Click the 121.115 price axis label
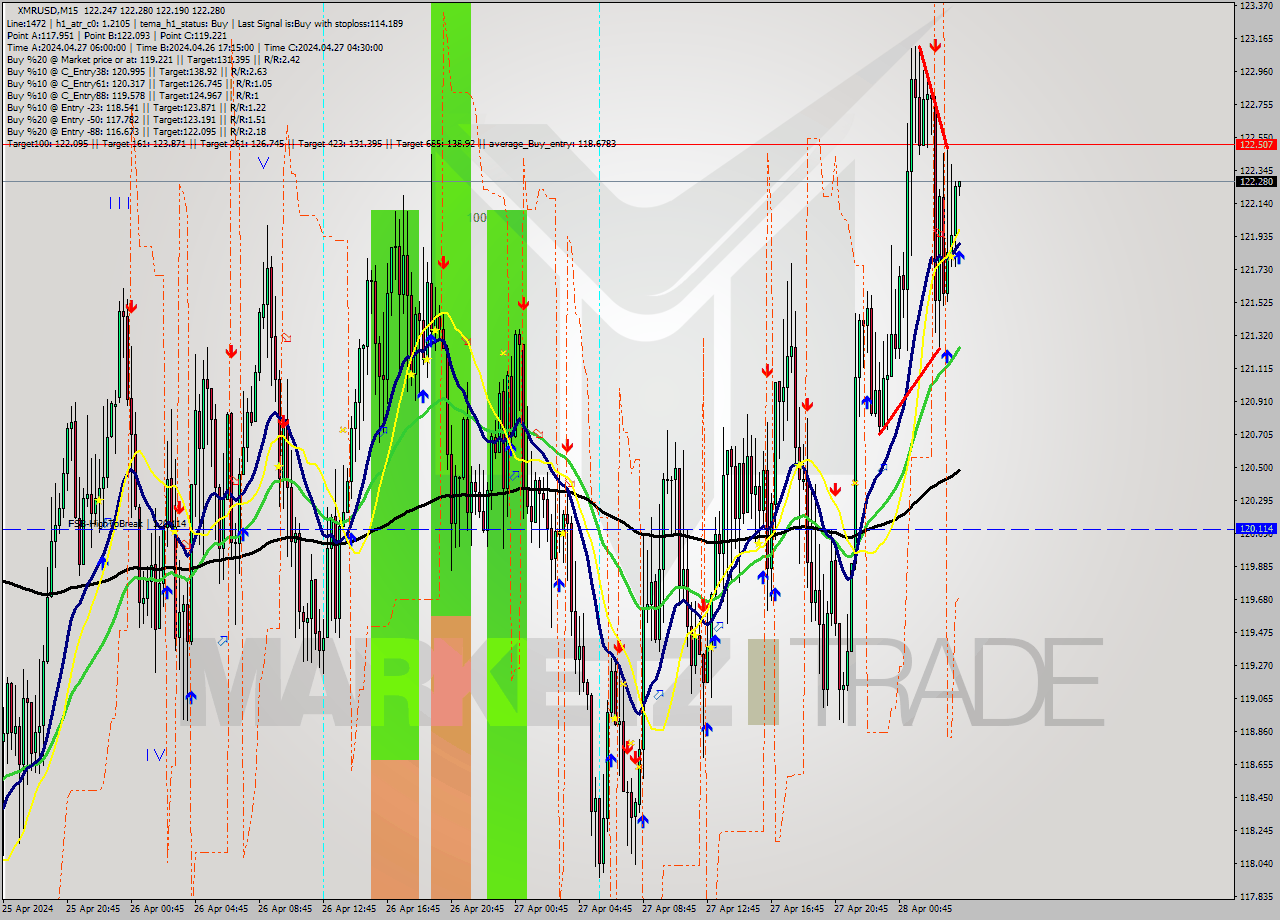This screenshot has height=920, width=1280. 1256,368
